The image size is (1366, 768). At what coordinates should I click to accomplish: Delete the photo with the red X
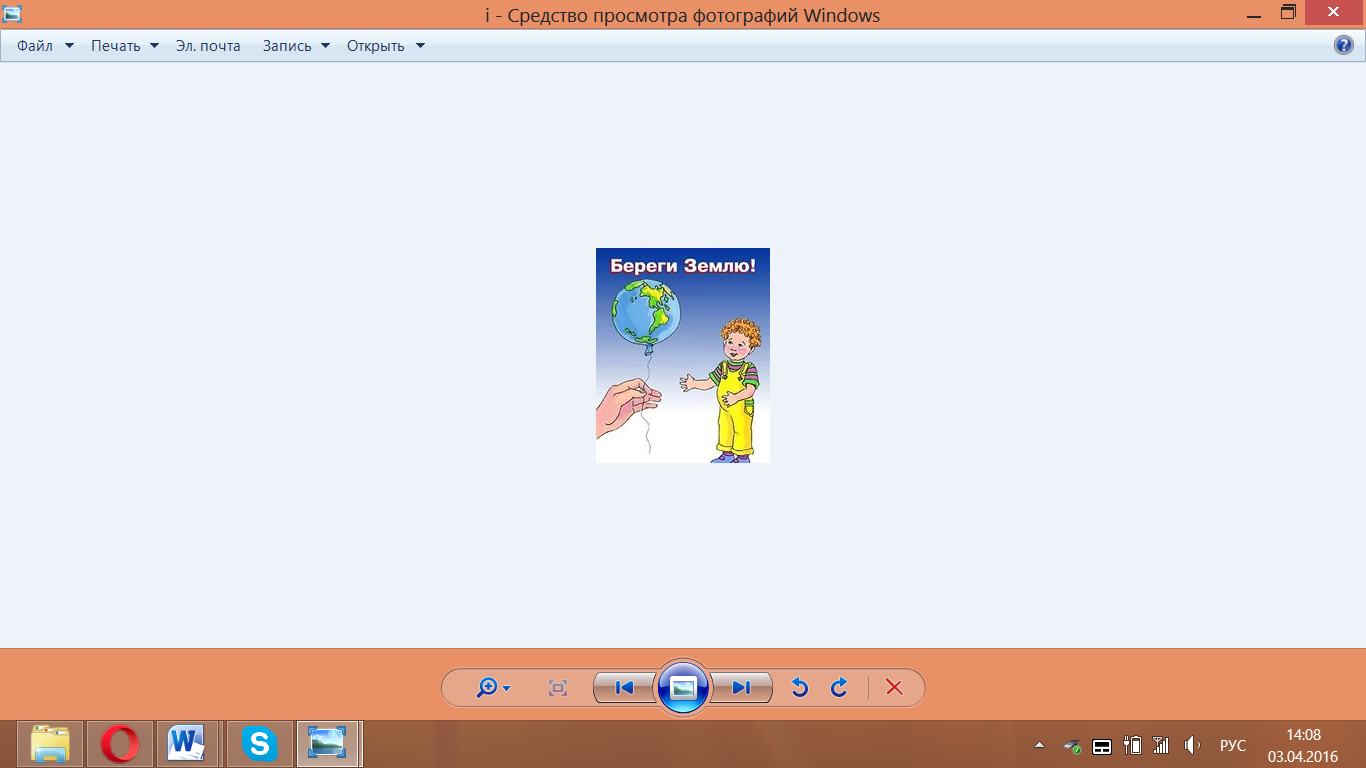click(x=895, y=688)
